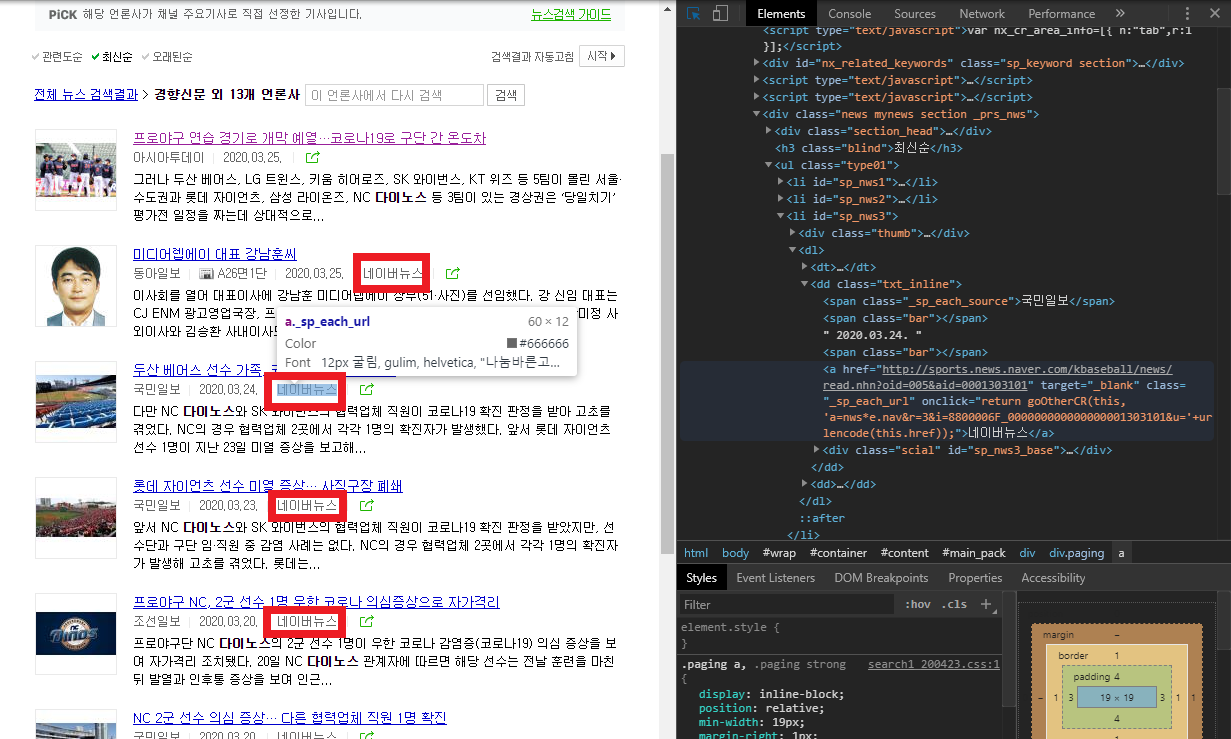Viewport: 1231px width, 739px height.
Task: Switch to the Sources tab
Action: tap(915, 14)
